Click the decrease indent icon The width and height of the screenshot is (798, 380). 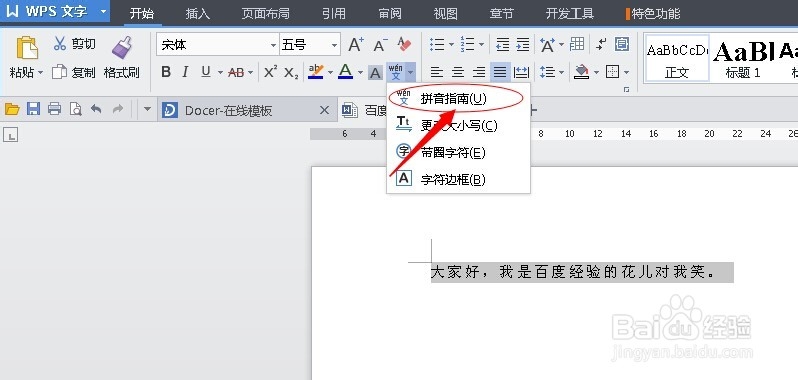tap(503, 44)
